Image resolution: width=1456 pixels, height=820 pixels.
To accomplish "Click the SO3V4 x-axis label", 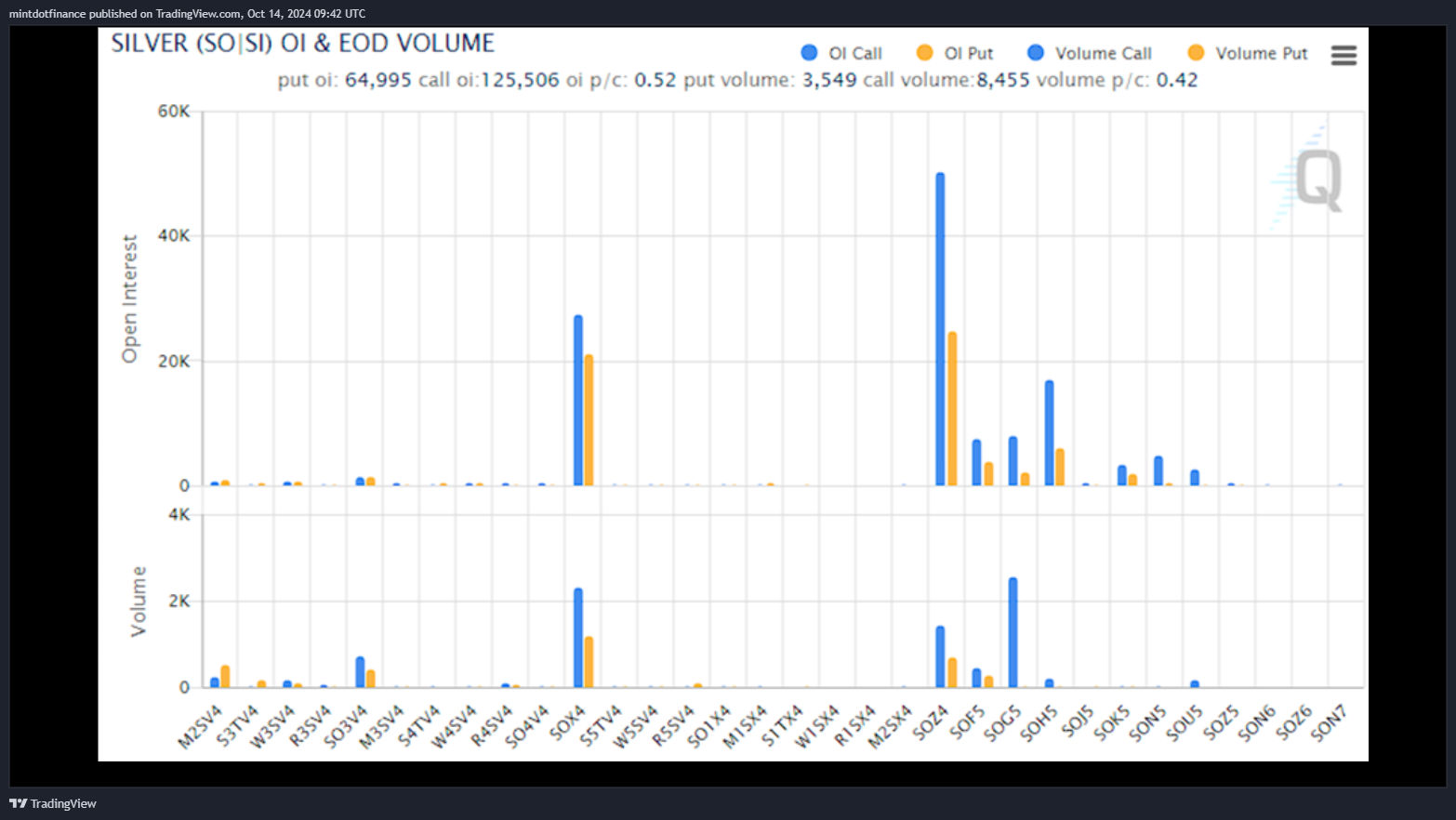I will click(346, 726).
